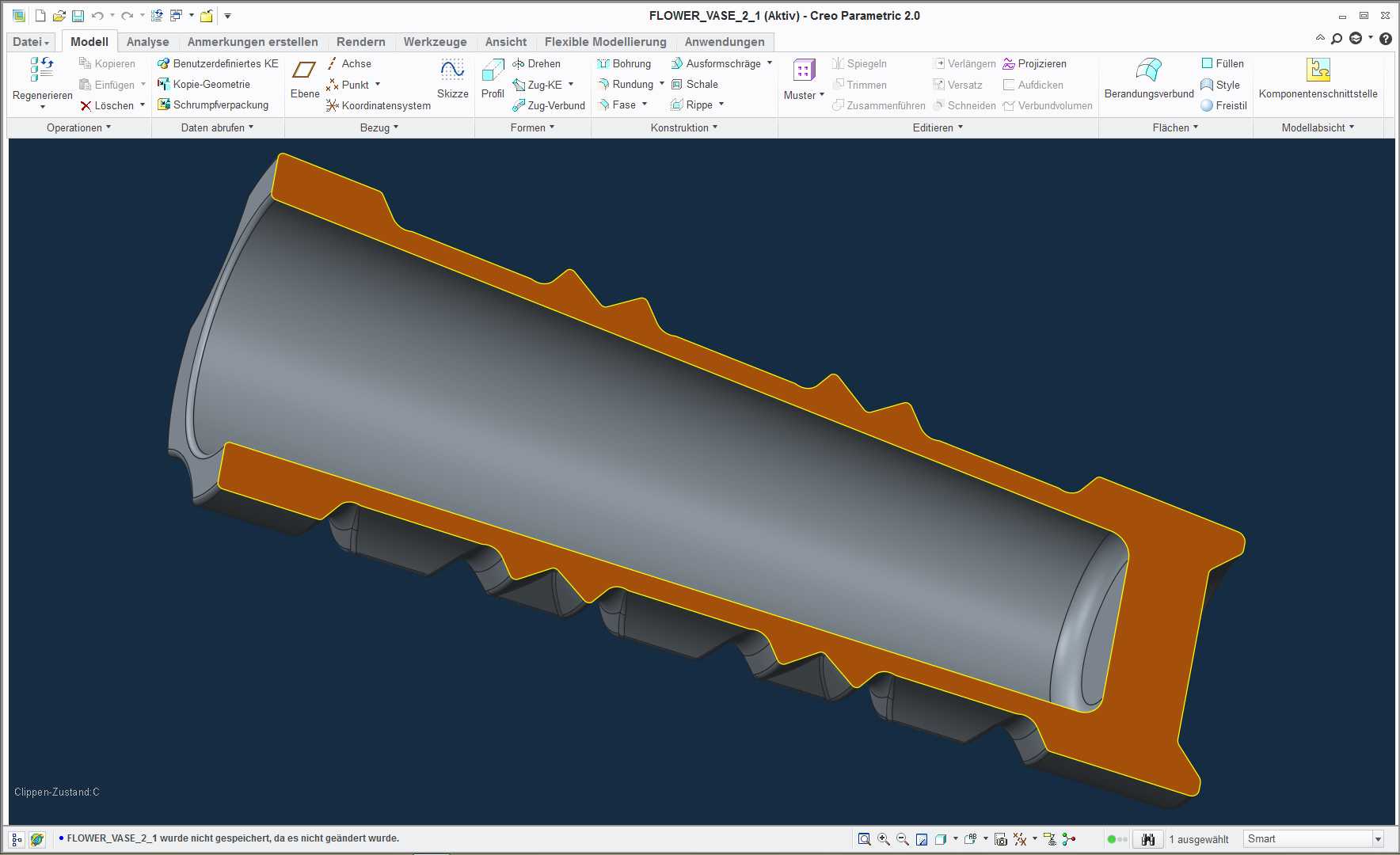The width and height of the screenshot is (1400, 855).
Task: Insert a Koordinatensystem
Action: [378, 105]
